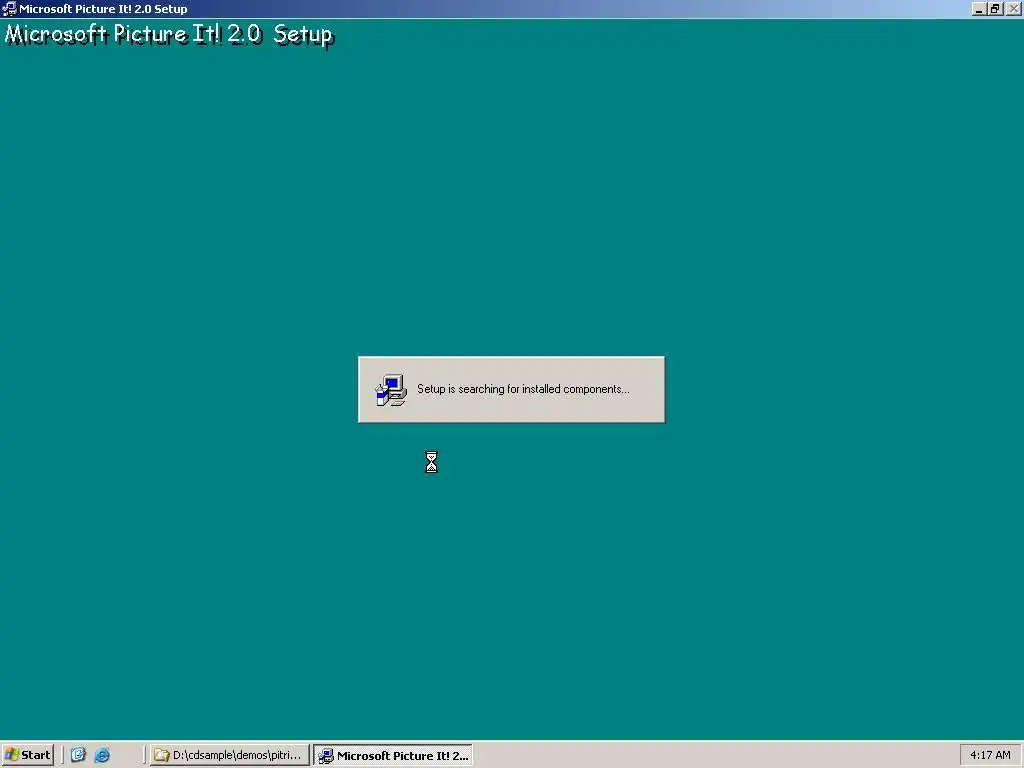Click folder icon on the cdsample taskbar button

tap(161, 756)
